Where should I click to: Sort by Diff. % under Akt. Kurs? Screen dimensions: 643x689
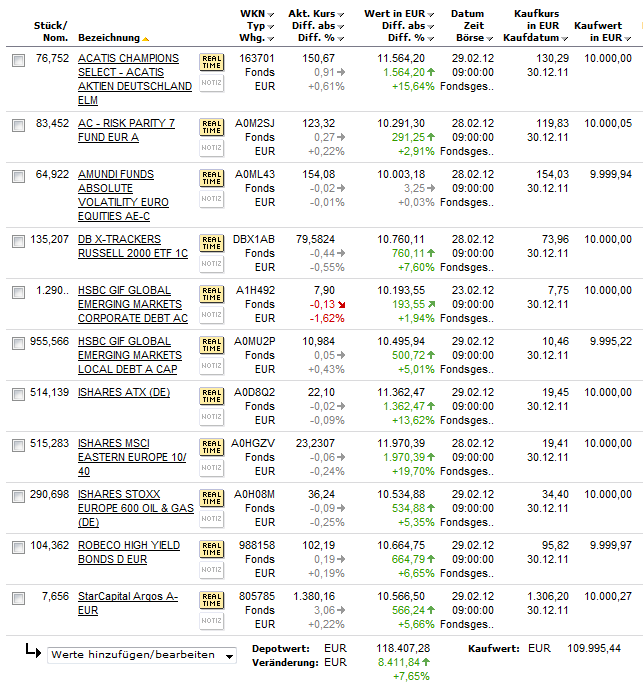[341, 39]
